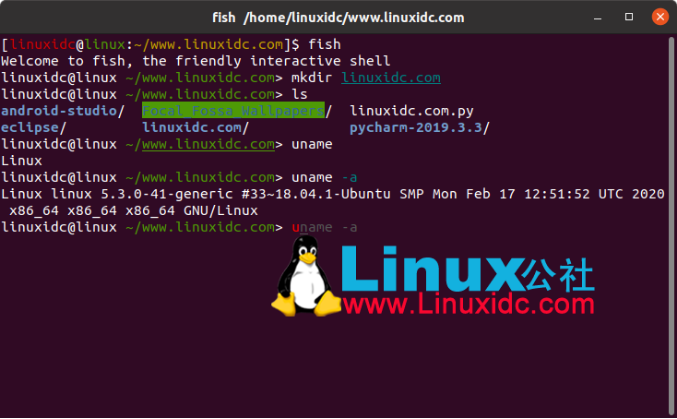Click the linuxidc.com.py file name

pyautogui.click(x=411, y=111)
